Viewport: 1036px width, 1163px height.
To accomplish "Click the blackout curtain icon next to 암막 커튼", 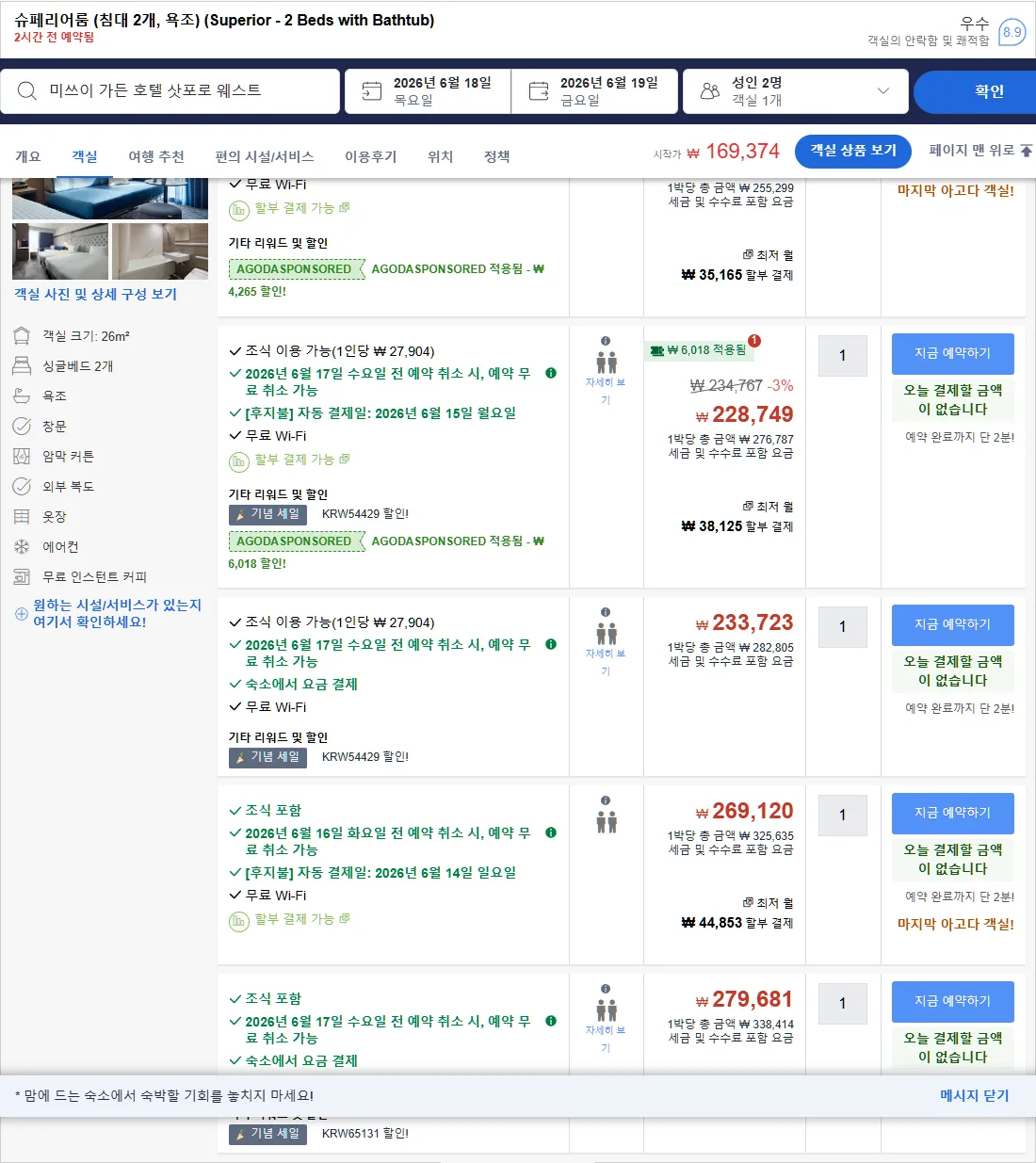I will pos(22,457).
